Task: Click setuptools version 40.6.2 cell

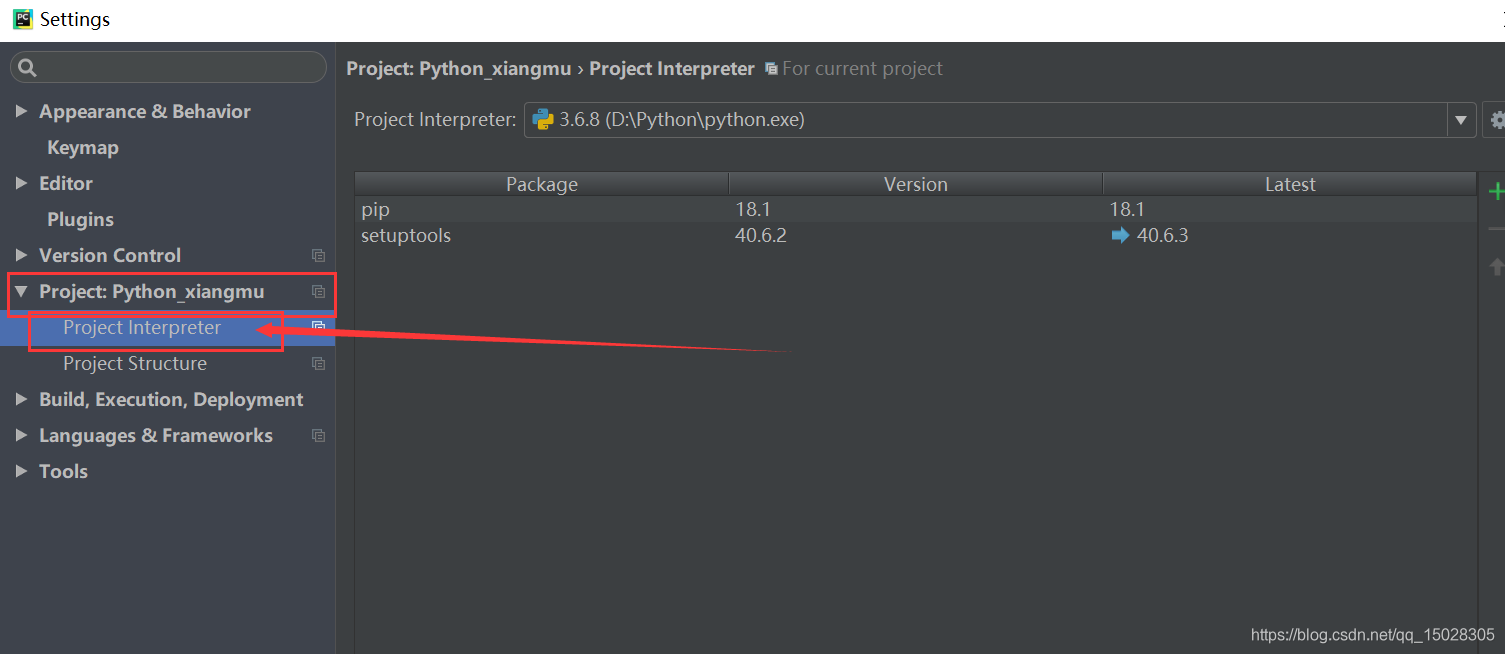Action: pos(761,236)
